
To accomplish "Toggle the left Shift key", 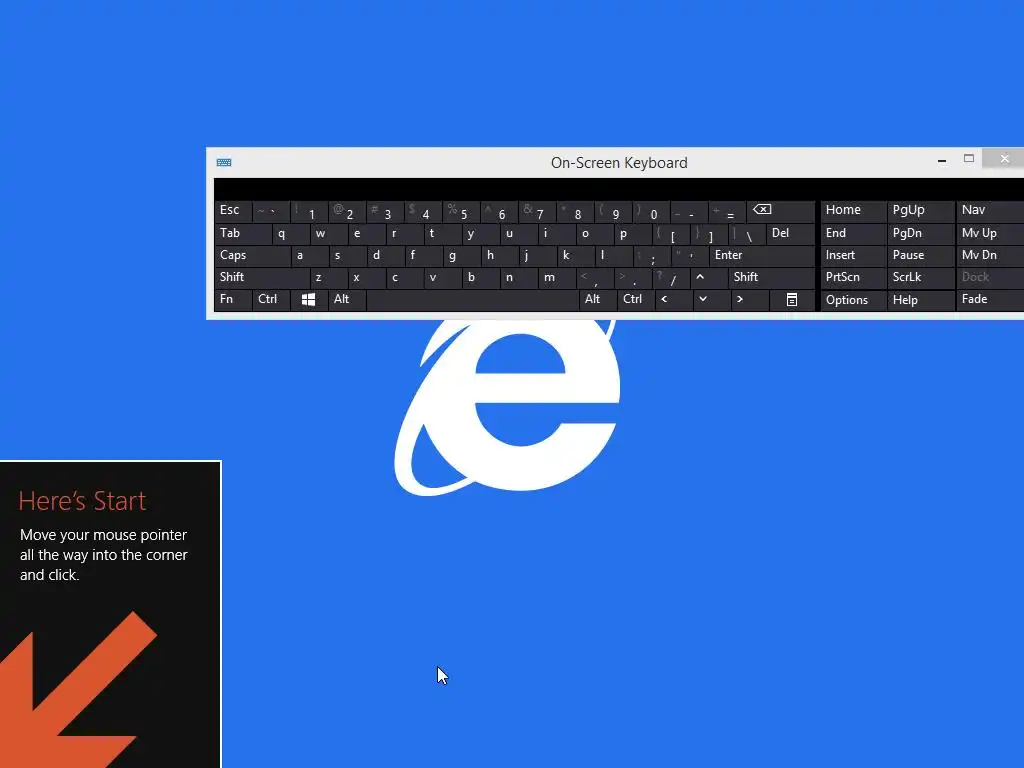I will tap(261, 278).
